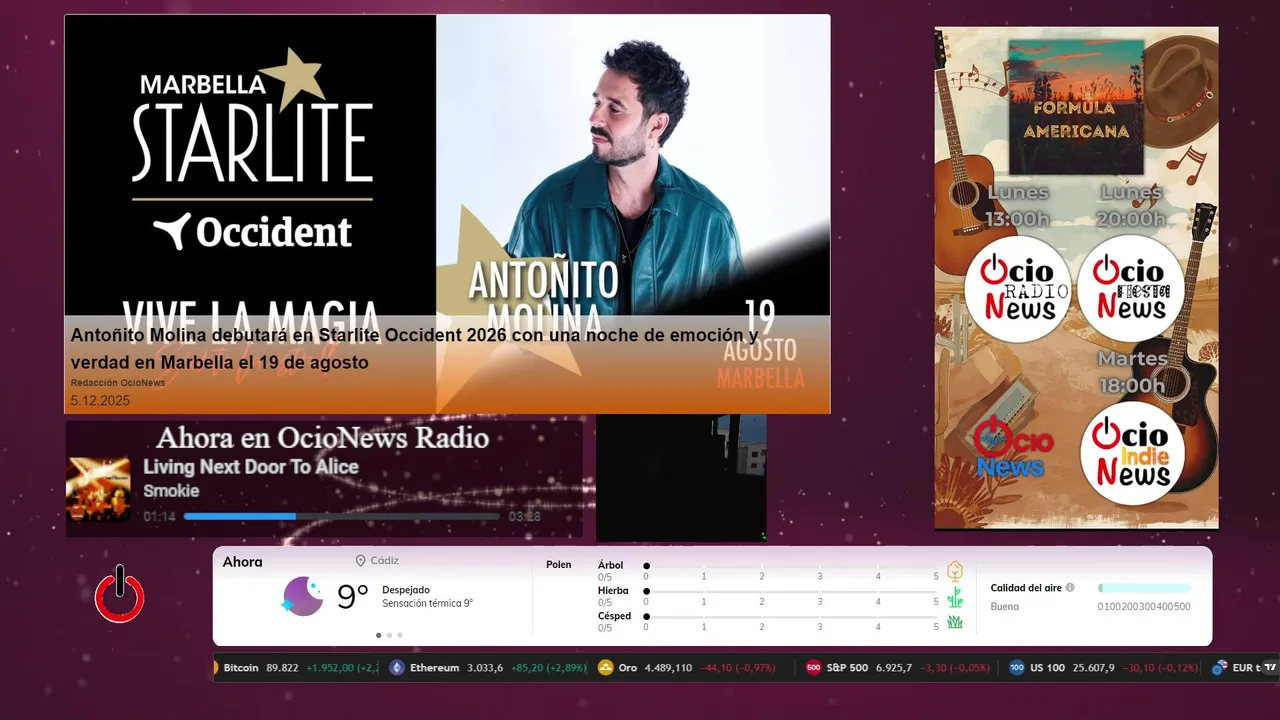Click the Martes 18:00h schedule text
This screenshot has width=1280, height=720.
(1132, 372)
